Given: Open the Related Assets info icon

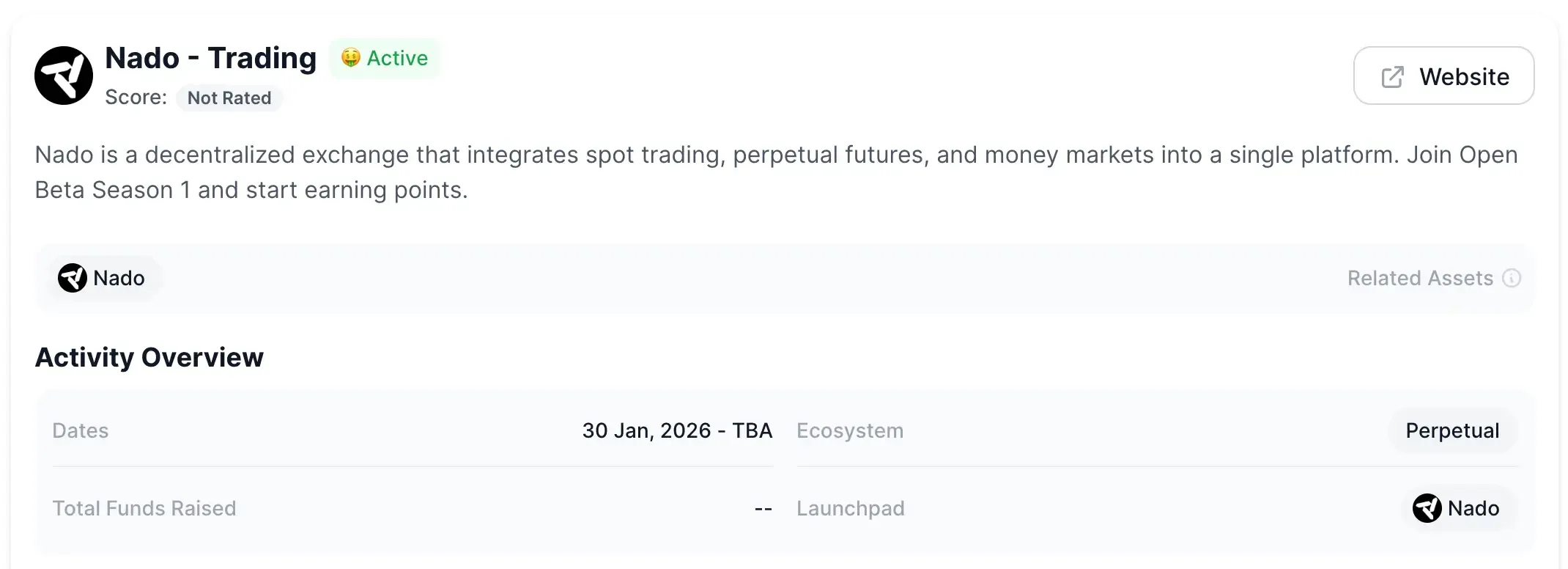Looking at the screenshot, I should (1512, 278).
